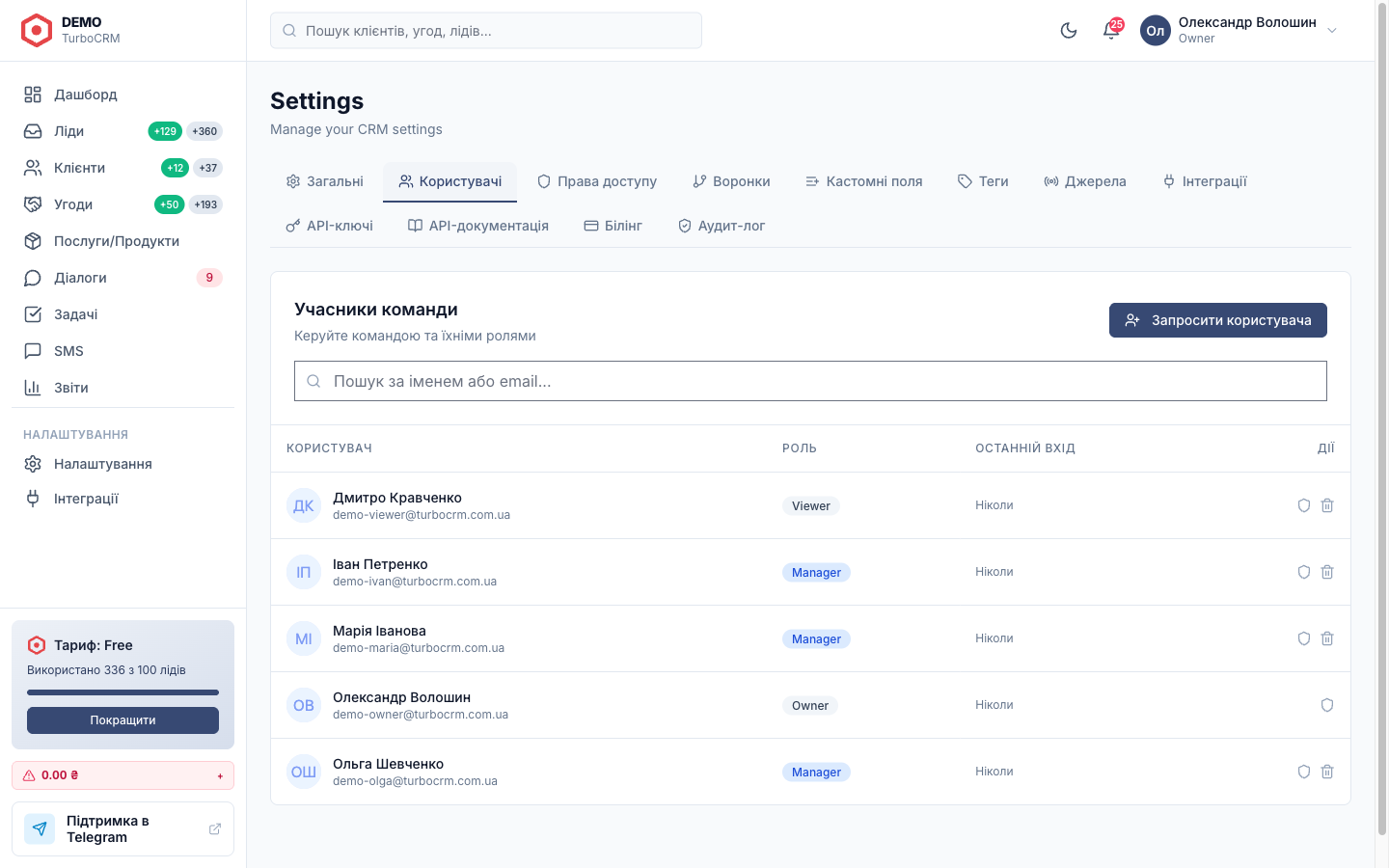The width and height of the screenshot is (1389, 868).
Task: Go to Клієнти section
Action: coord(123,168)
